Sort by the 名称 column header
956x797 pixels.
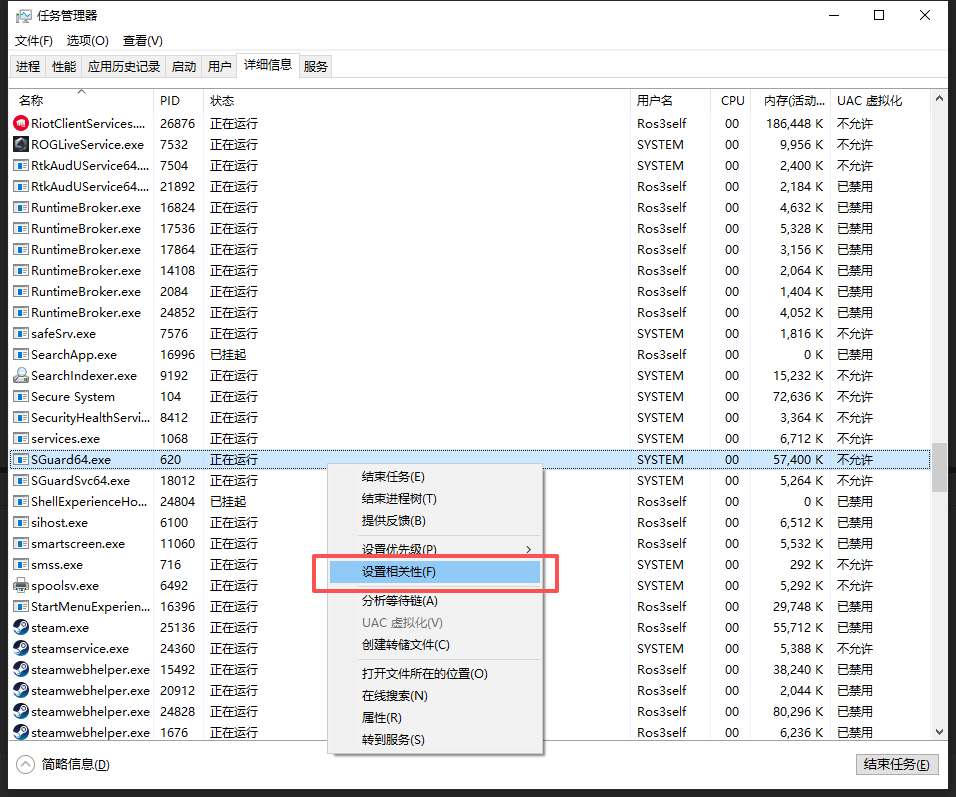(31, 101)
